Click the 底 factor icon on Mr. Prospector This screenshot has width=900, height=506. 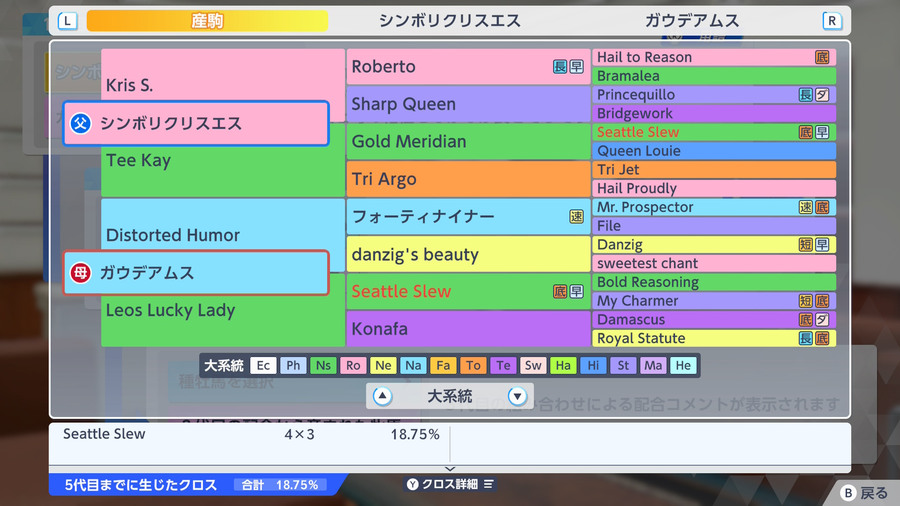pyautogui.click(x=822, y=207)
